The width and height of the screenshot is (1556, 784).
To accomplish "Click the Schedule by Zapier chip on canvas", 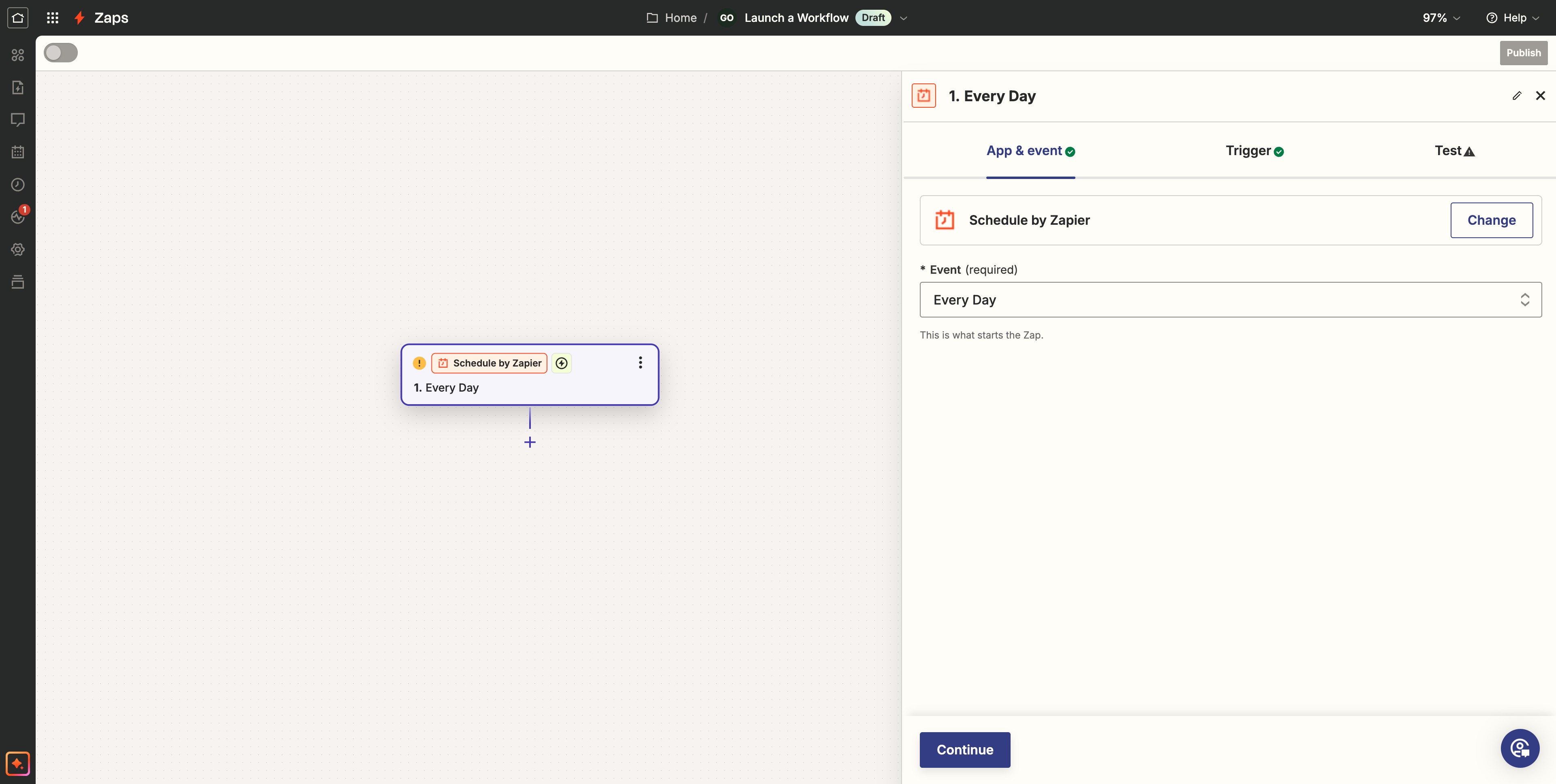I will coord(489,363).
